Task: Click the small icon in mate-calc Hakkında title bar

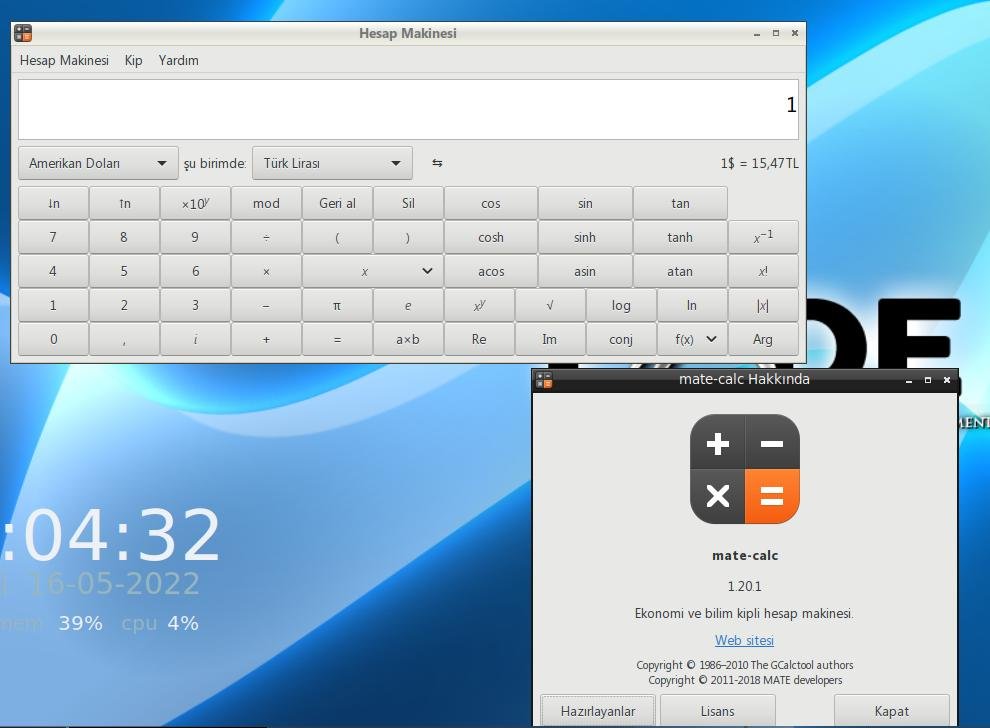Action: click(x=544, y=379)
